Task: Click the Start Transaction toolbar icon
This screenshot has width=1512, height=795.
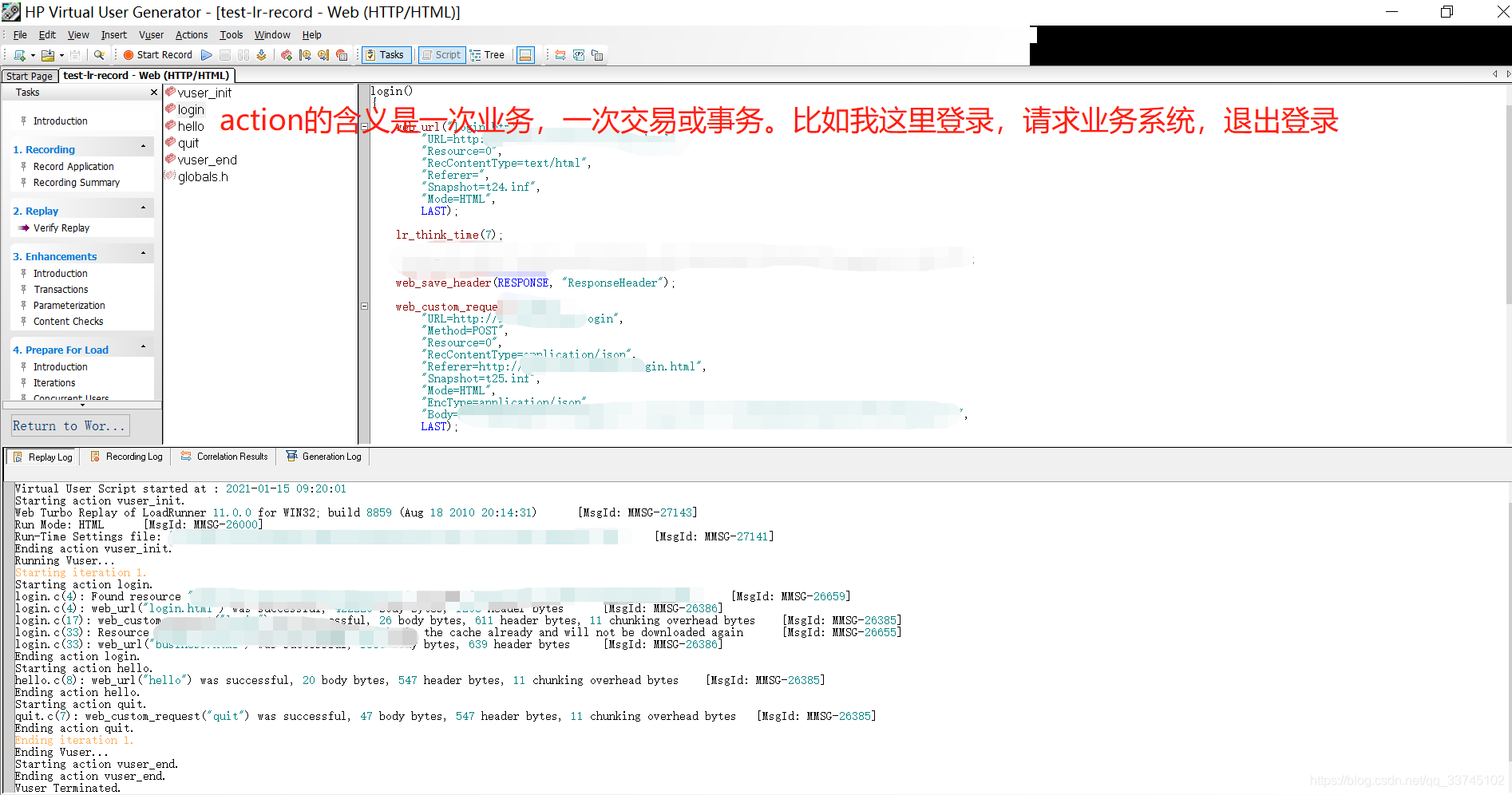Action: coord(305,55)
